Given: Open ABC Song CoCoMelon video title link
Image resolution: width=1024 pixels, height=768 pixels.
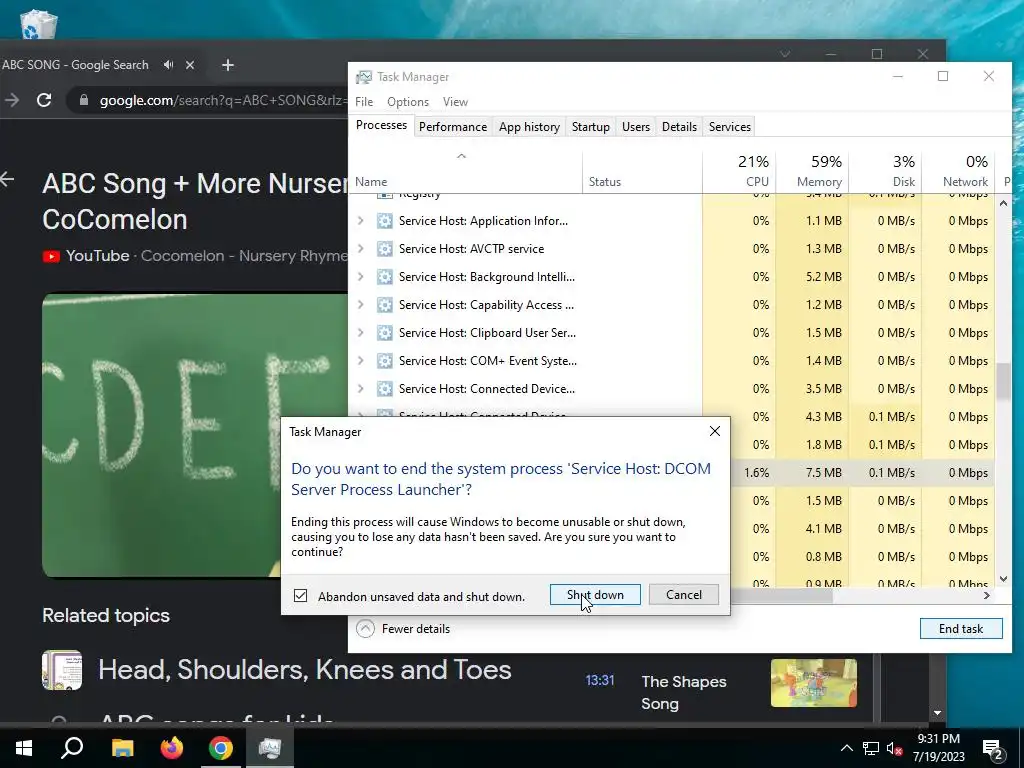Looking at the screenshot, I should 195,201.
